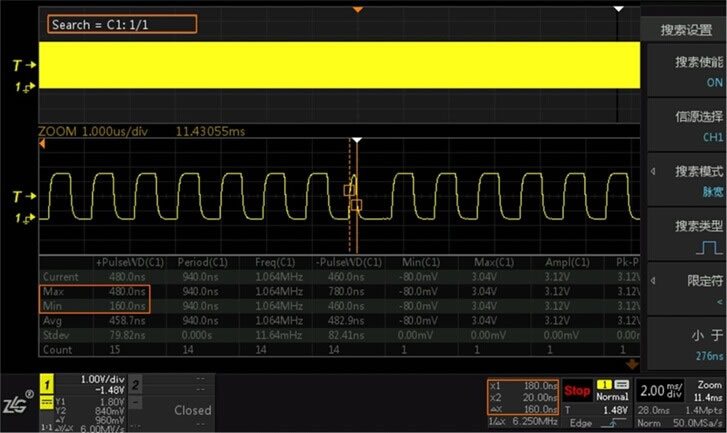Click the search settings (搜索设置) menu title
This screenshot has width=727, height=433.
point(686,29)
